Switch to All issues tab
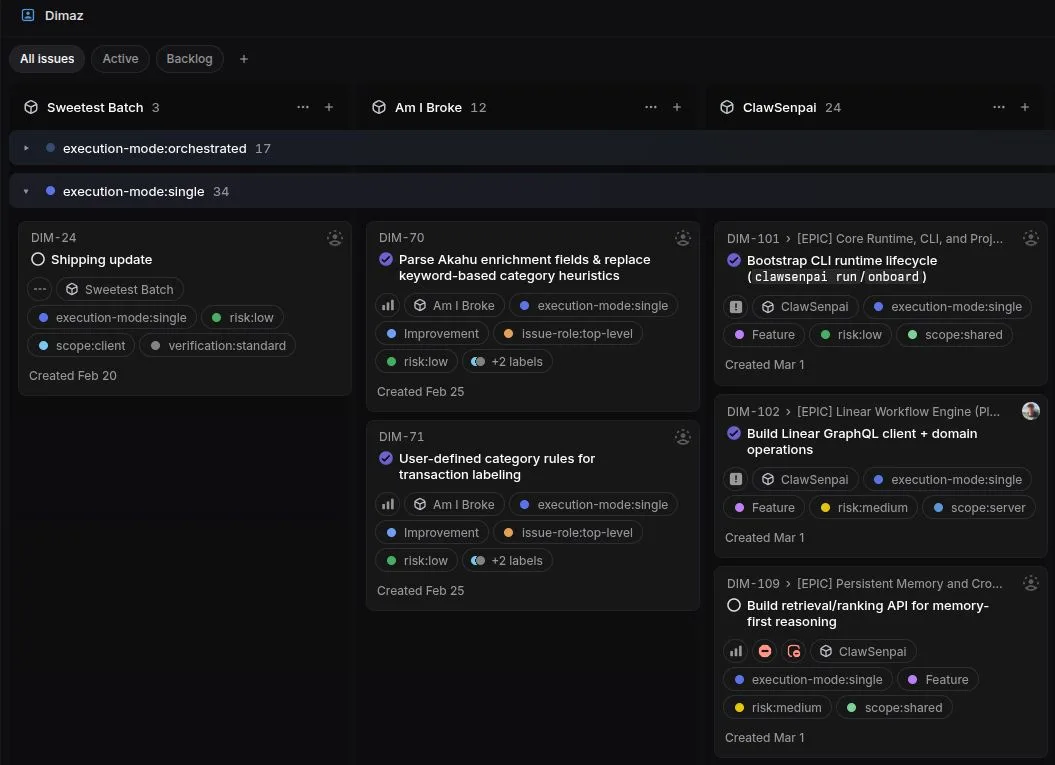The height and width of the screenshot is (765, 1055). (x=47, y=59)
